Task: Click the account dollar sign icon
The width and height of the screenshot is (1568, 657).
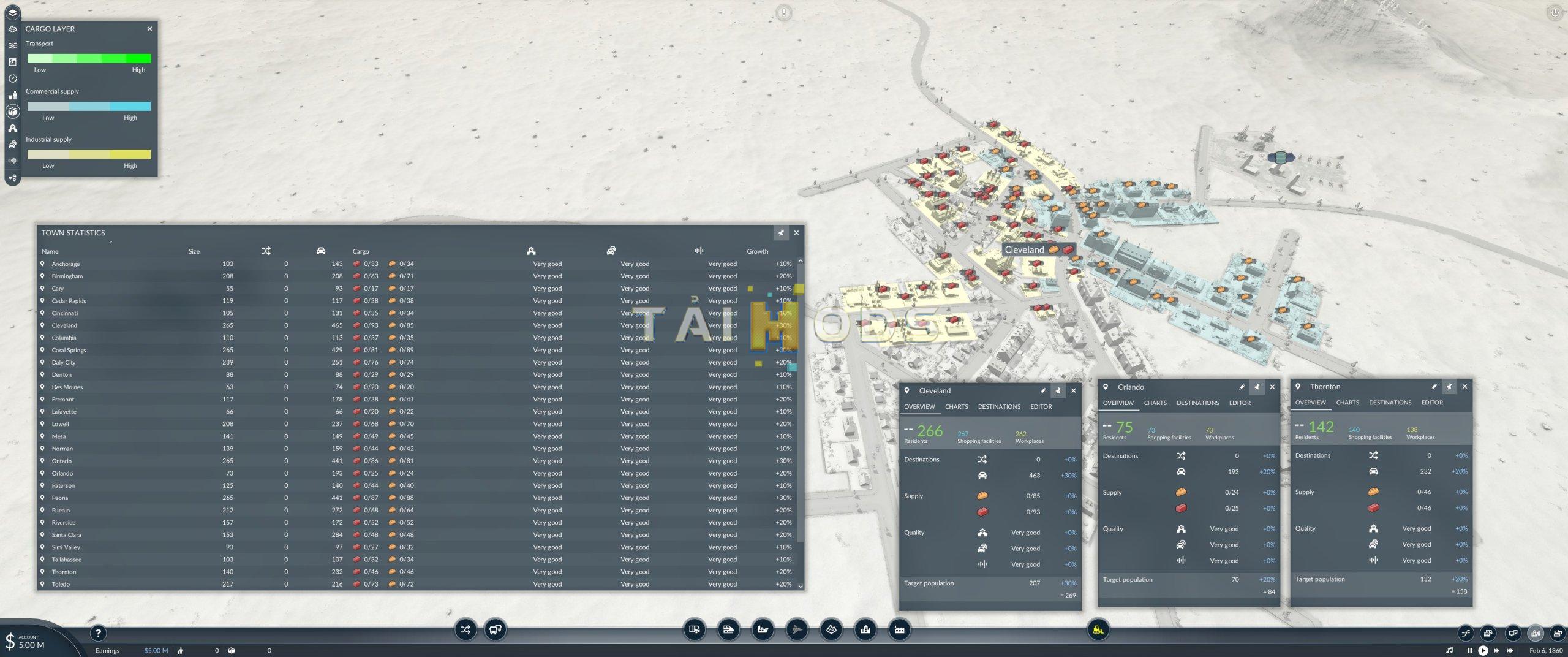Action: [x=9, y=640]
